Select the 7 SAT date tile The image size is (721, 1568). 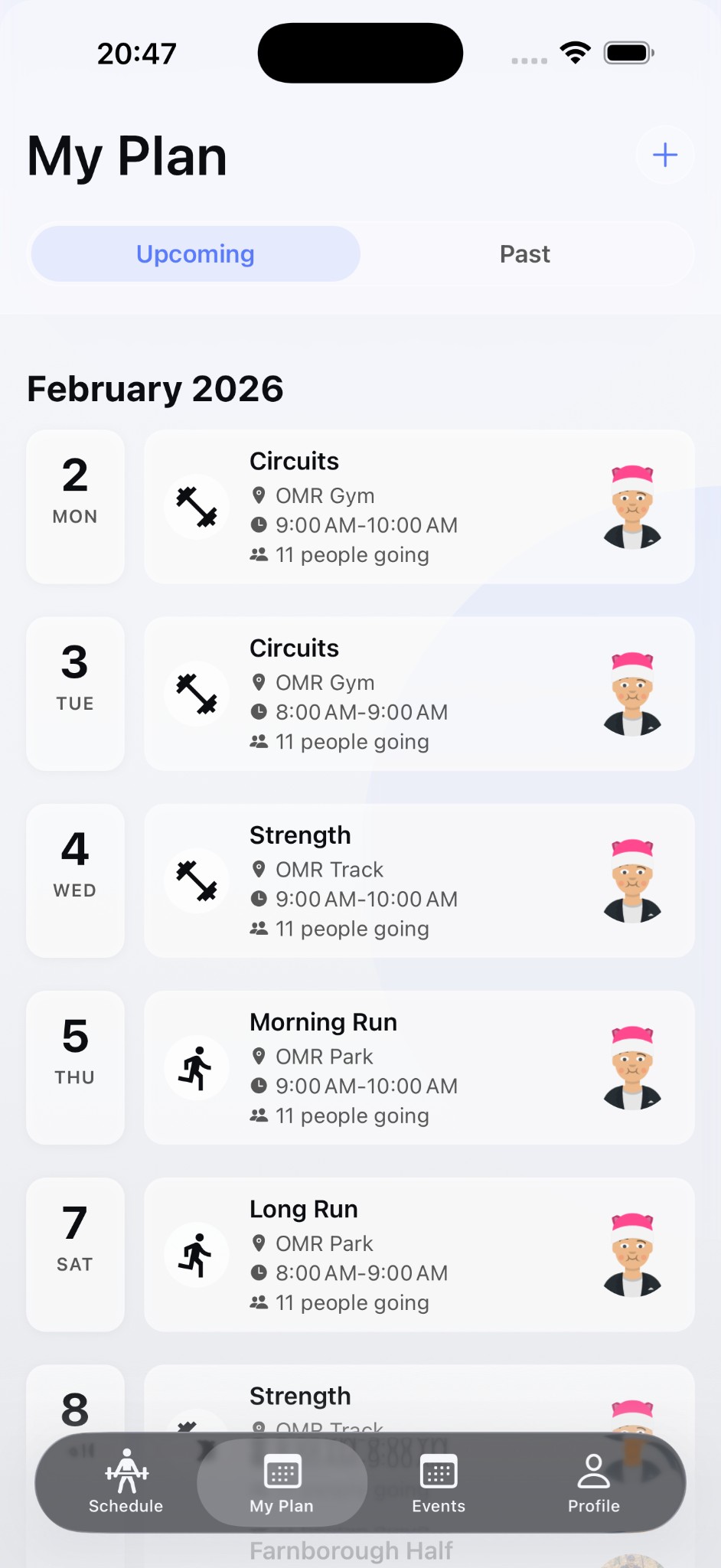coord(75,1254)
